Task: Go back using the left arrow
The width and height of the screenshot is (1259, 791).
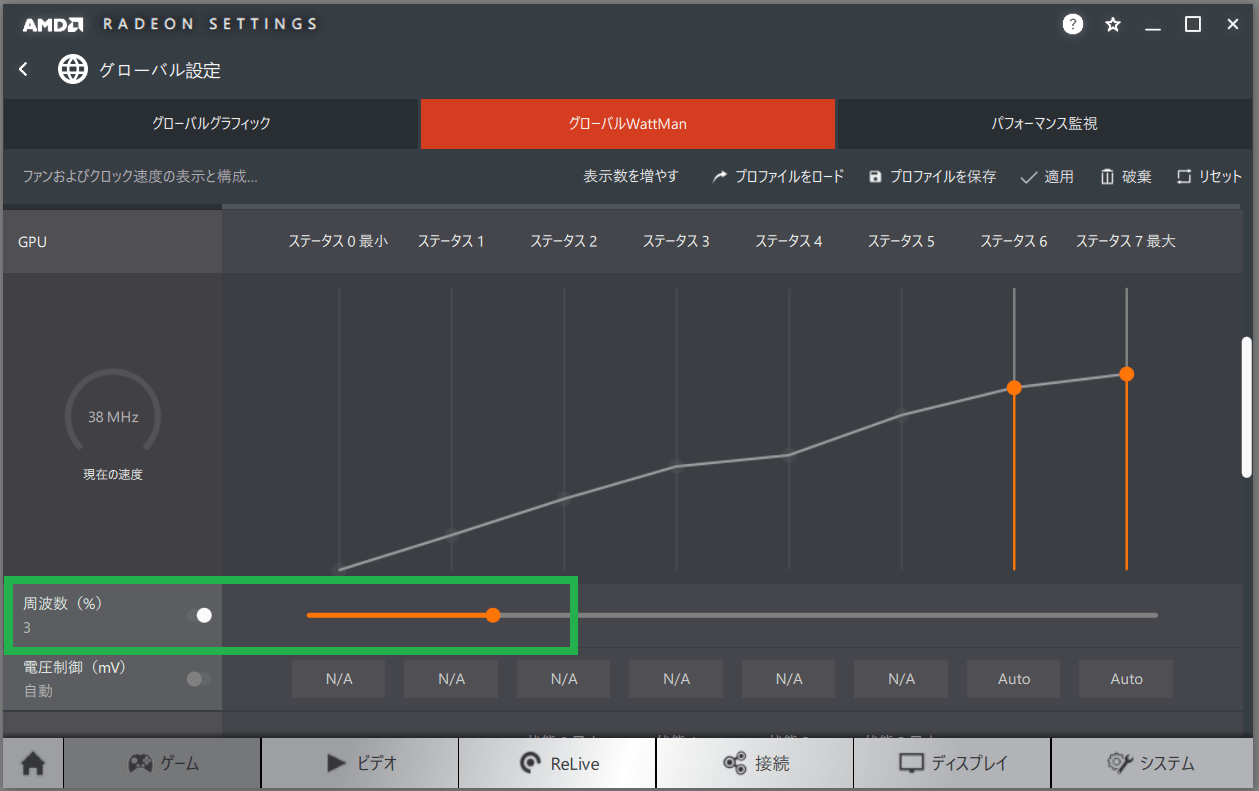Action: point(24,69)
